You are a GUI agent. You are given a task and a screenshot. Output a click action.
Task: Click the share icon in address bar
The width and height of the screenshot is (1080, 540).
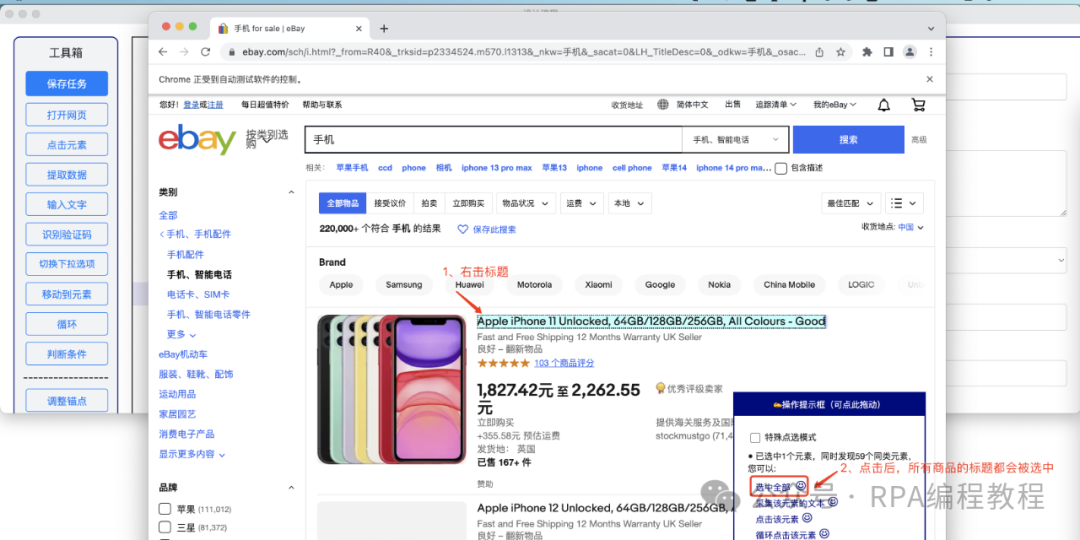pos(819,52)
